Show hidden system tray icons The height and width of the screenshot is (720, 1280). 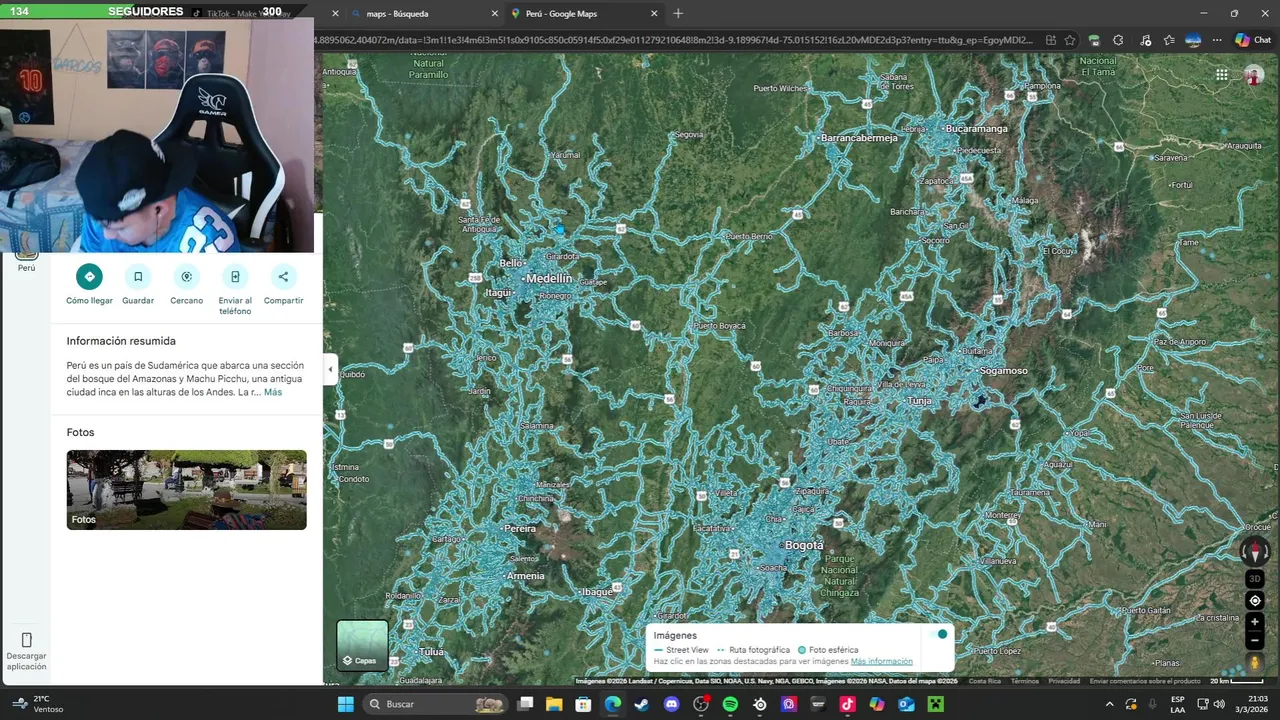[1109, 704]
